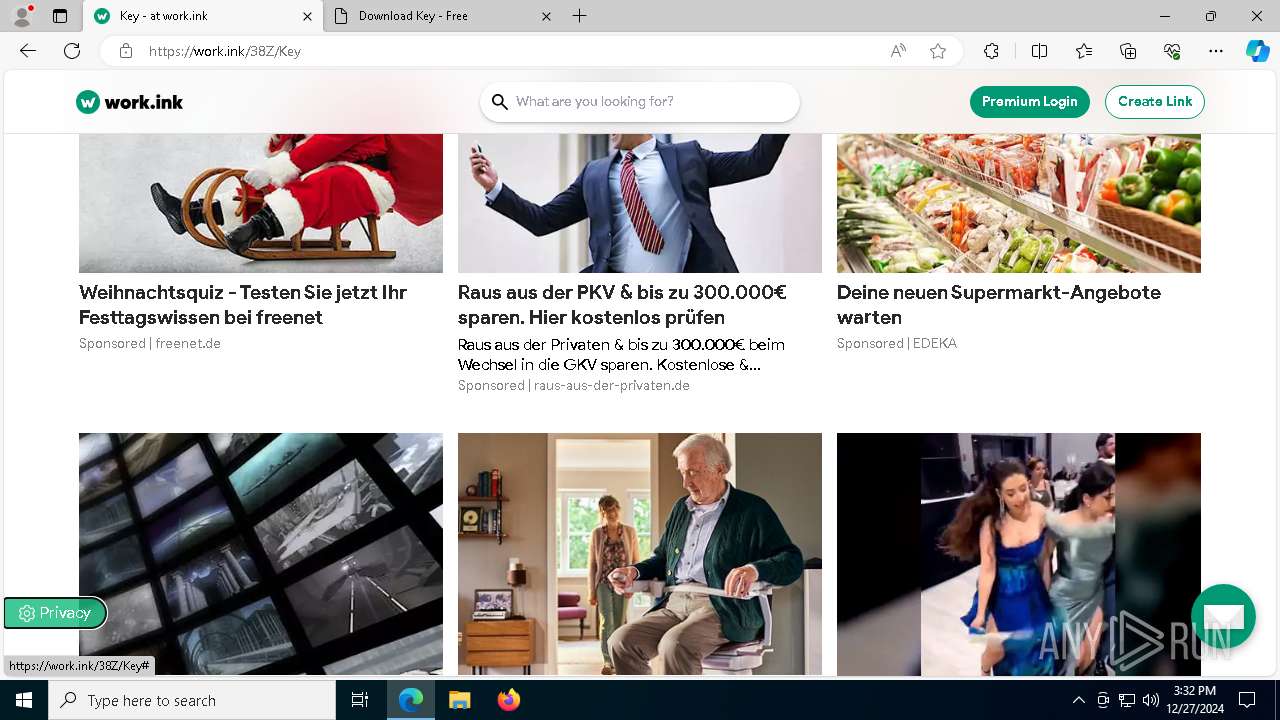Open the Privacy settings button
The width and height of the screenshot is (1280, 720).
(x=55, y=613)
